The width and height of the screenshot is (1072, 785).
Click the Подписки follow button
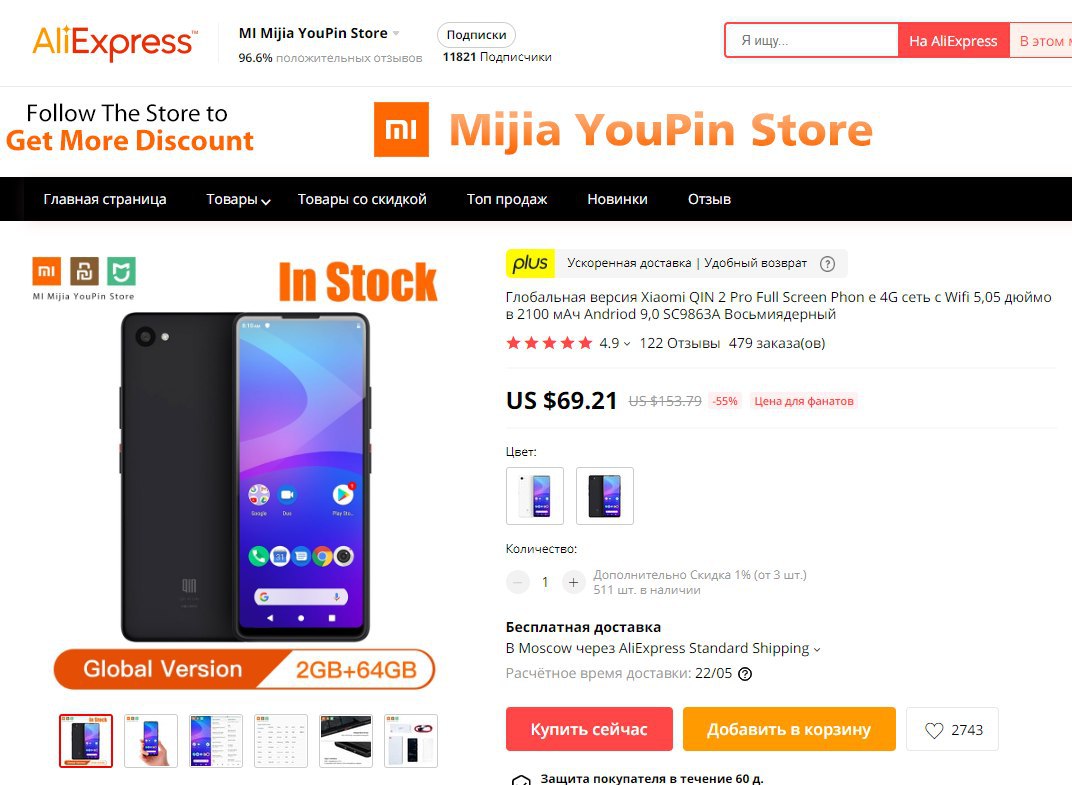coord(477,35)
